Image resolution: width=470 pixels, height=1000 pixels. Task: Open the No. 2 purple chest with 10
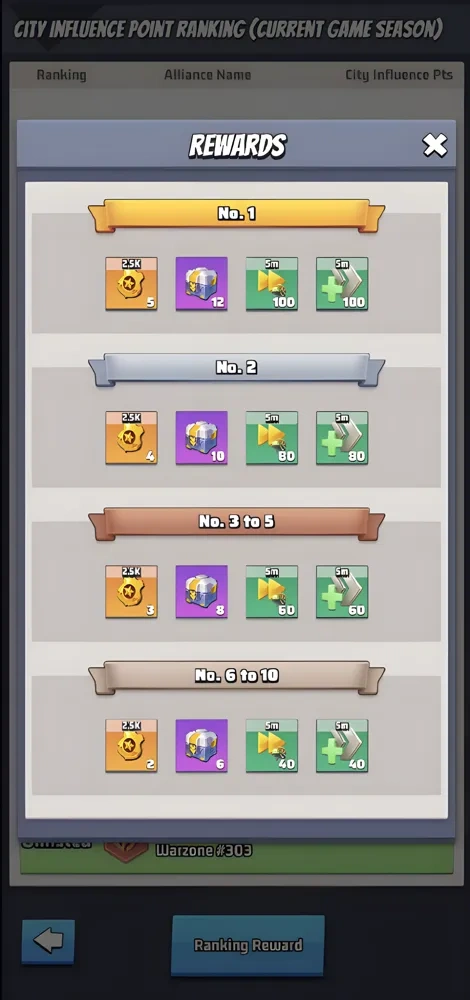(202, 438)
